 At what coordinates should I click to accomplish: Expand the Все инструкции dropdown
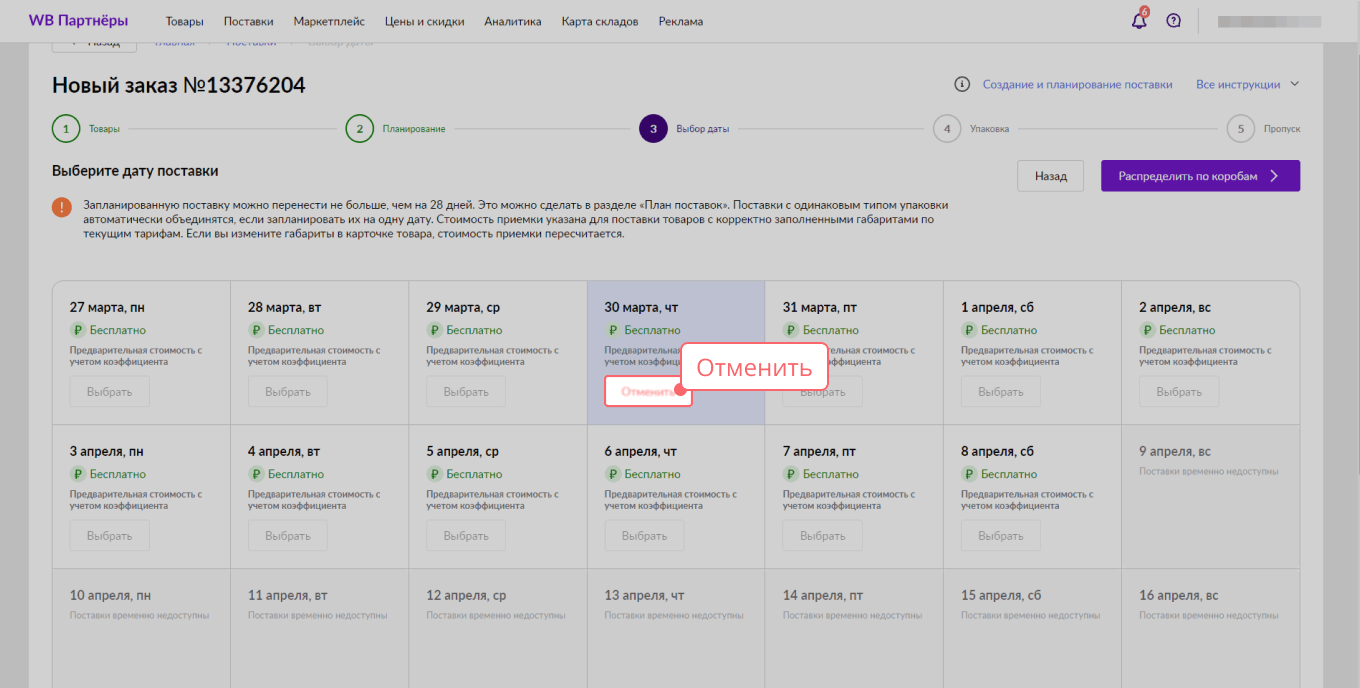pos(1247,85)
